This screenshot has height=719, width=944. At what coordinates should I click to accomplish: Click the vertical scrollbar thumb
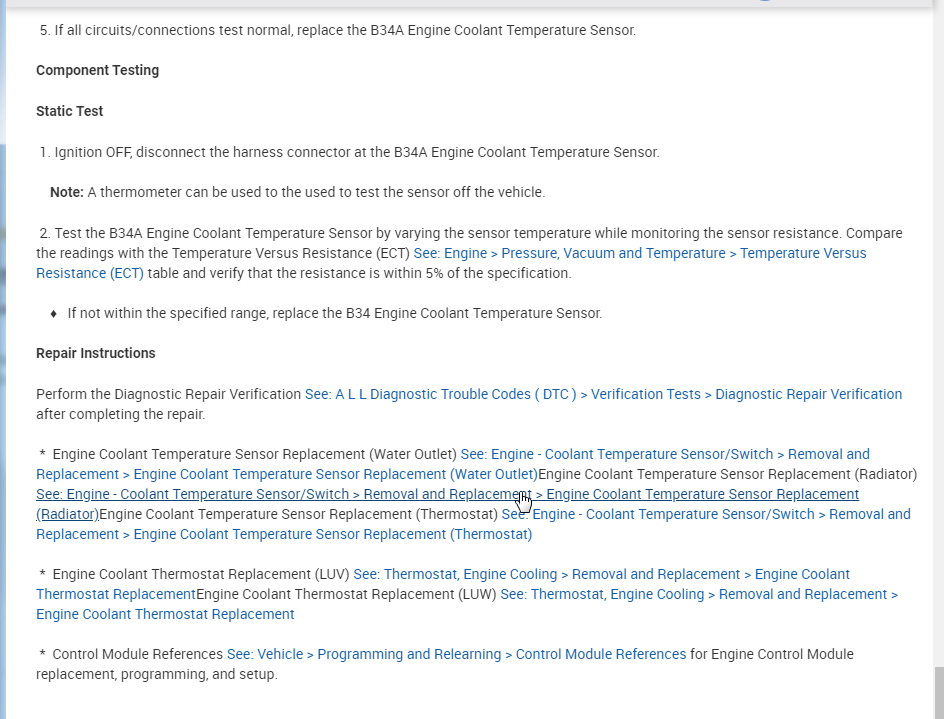click(937, 692)
